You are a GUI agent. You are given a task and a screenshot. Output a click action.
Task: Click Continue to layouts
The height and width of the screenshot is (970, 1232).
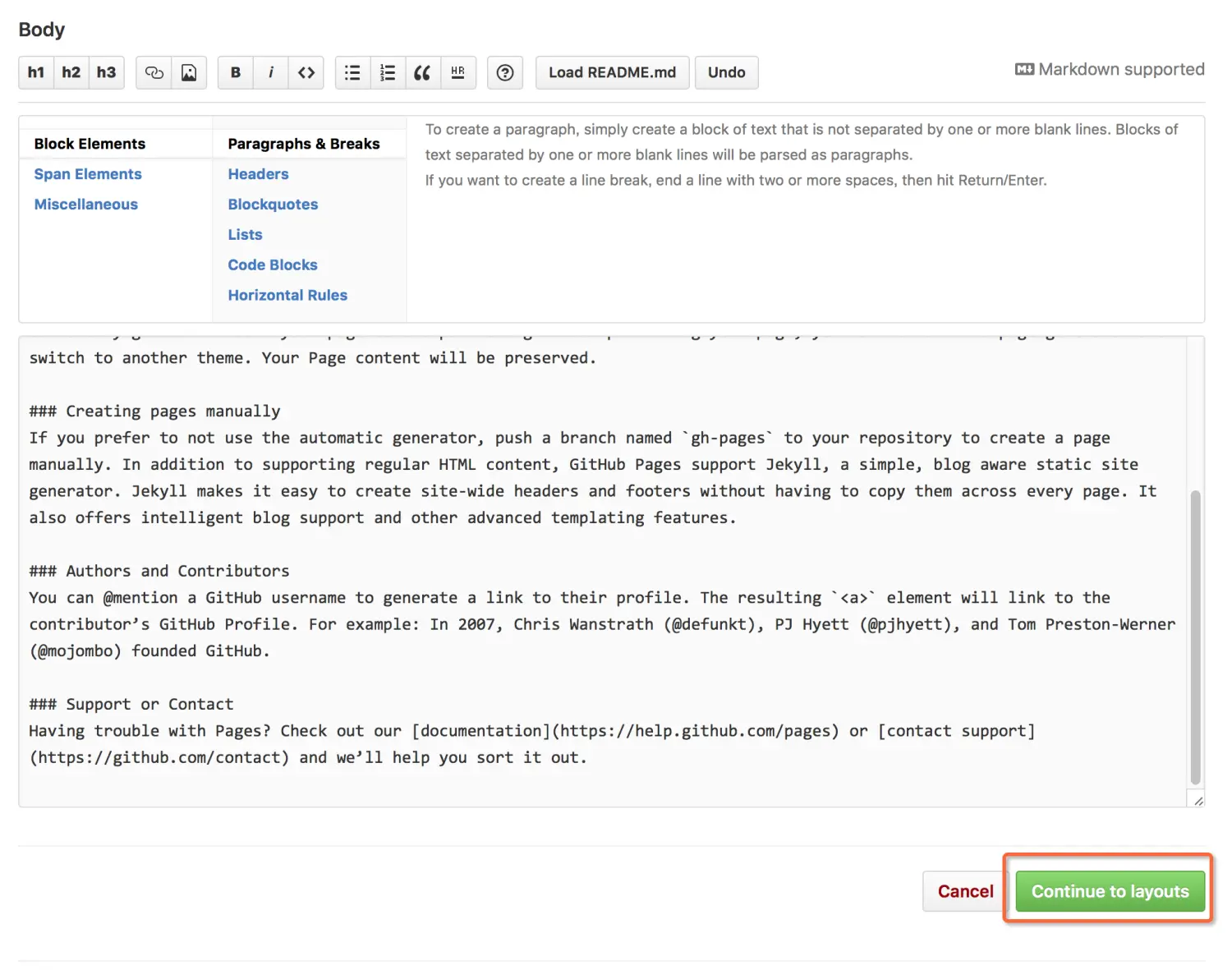click(x=1110, y=891)
